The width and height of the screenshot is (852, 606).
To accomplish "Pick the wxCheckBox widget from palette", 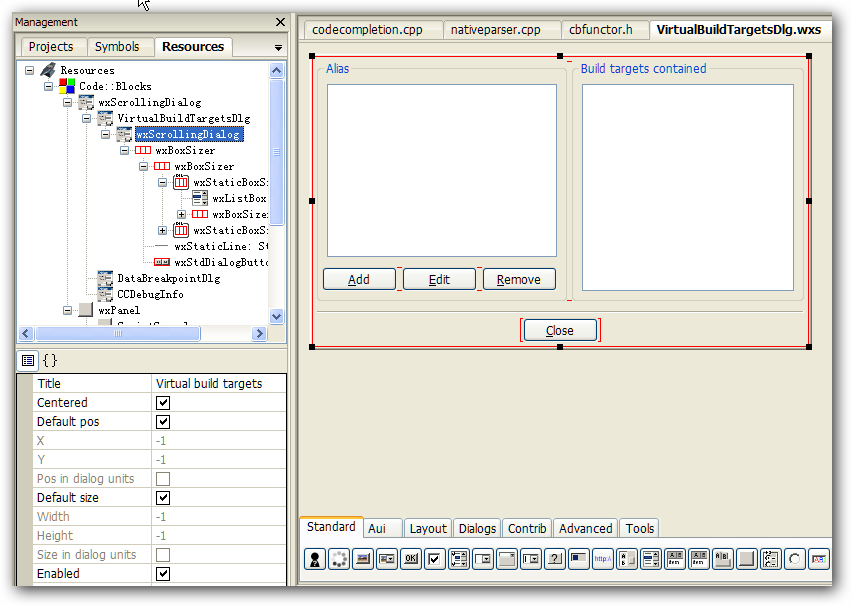I will point(435,559).
